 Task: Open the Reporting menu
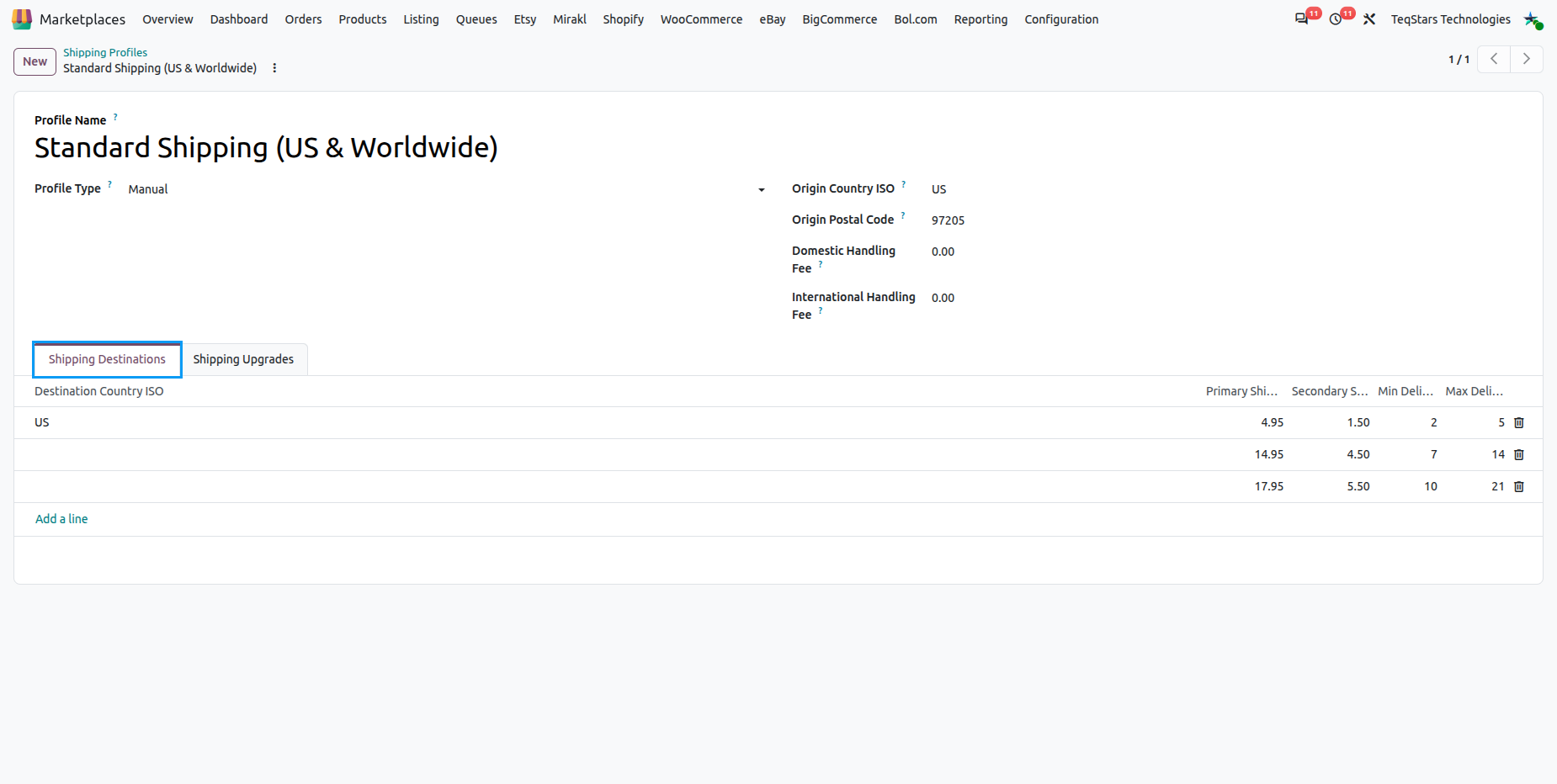pos(980,19)
